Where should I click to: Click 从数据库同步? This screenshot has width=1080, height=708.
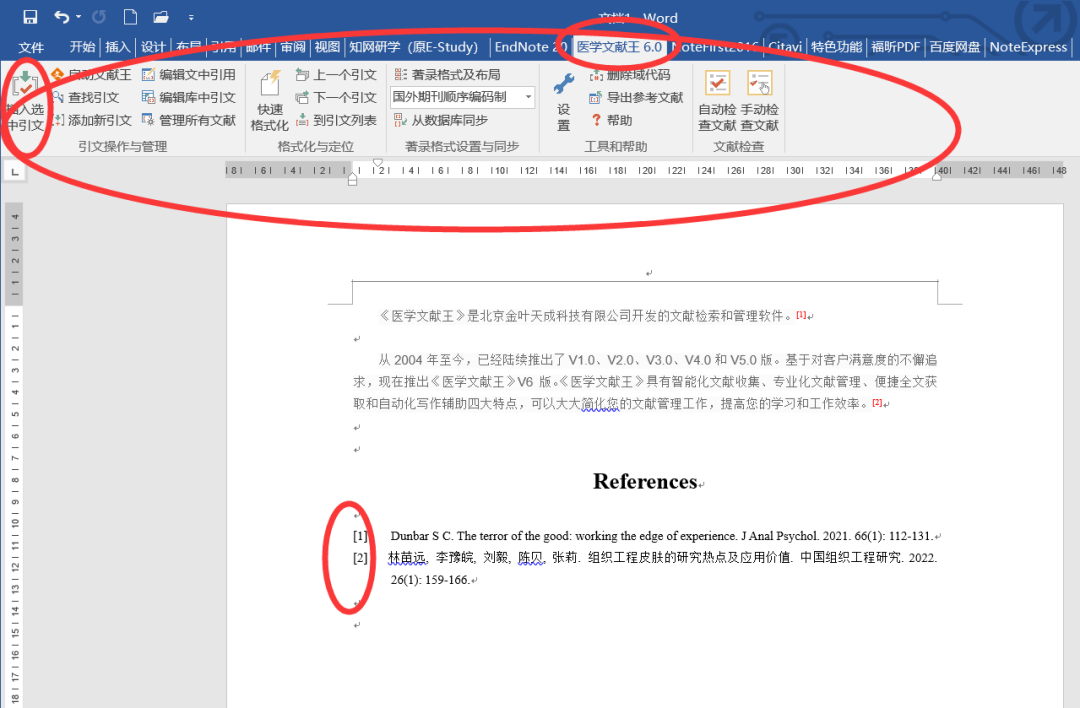(441, 120)
